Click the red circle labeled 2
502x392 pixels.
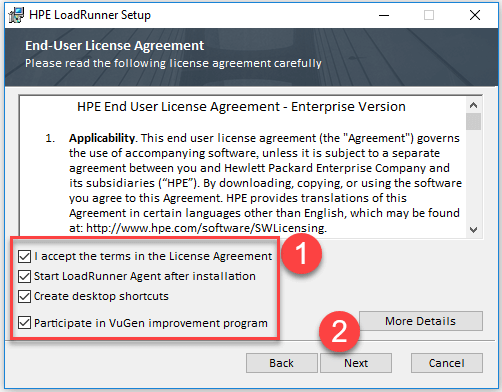[x=339, y=332]
